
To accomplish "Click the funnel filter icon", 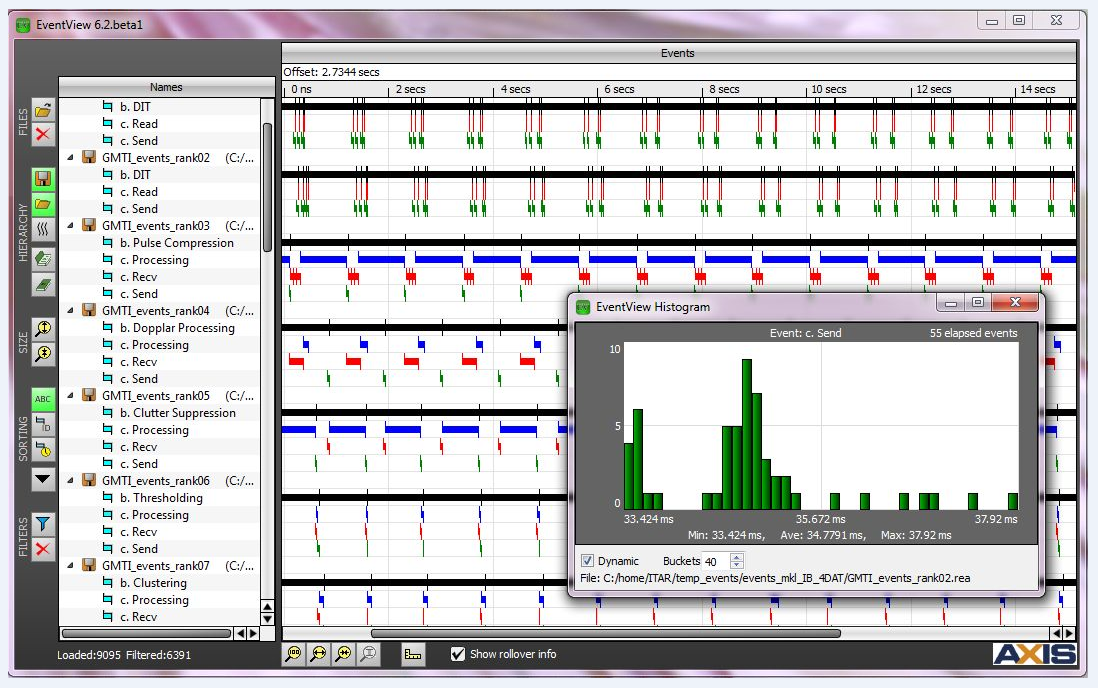I will (x=43, y=523).
